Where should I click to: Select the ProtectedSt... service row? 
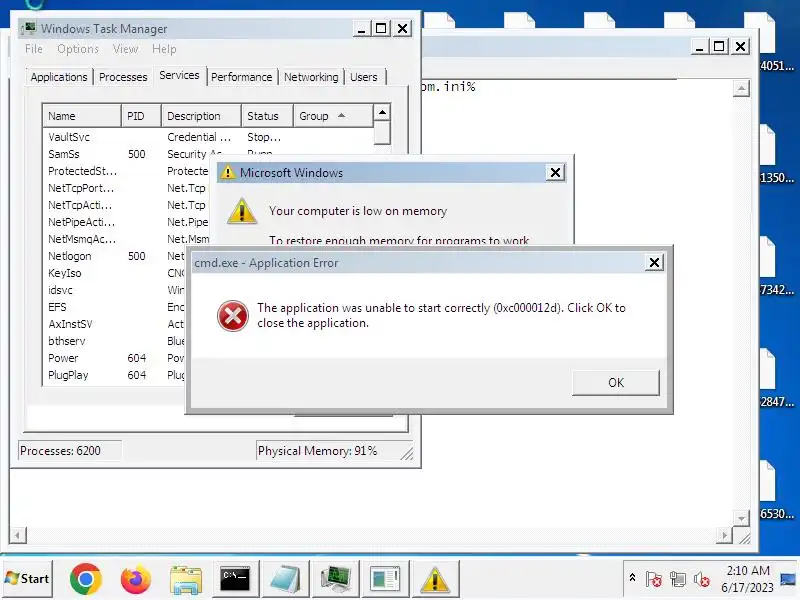(x=126, y=171)
